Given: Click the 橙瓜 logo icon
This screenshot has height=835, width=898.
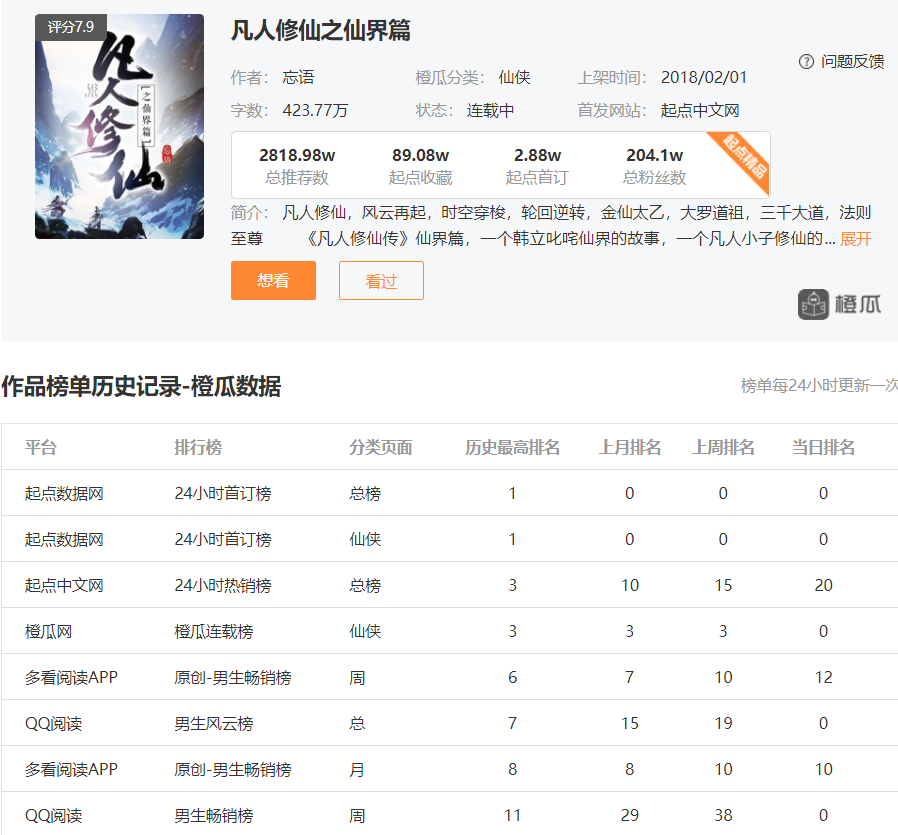Looking at the screenshot, I should [813, 304].
